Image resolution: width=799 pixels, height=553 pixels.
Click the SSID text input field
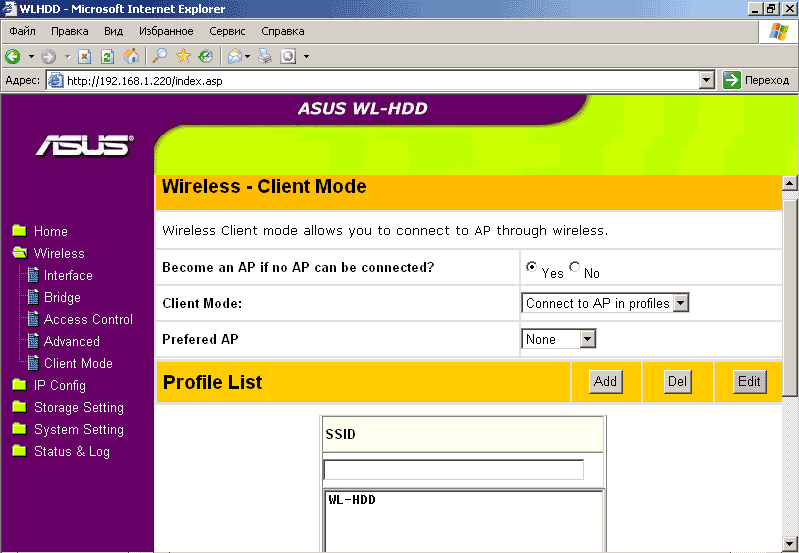point(454,469)
